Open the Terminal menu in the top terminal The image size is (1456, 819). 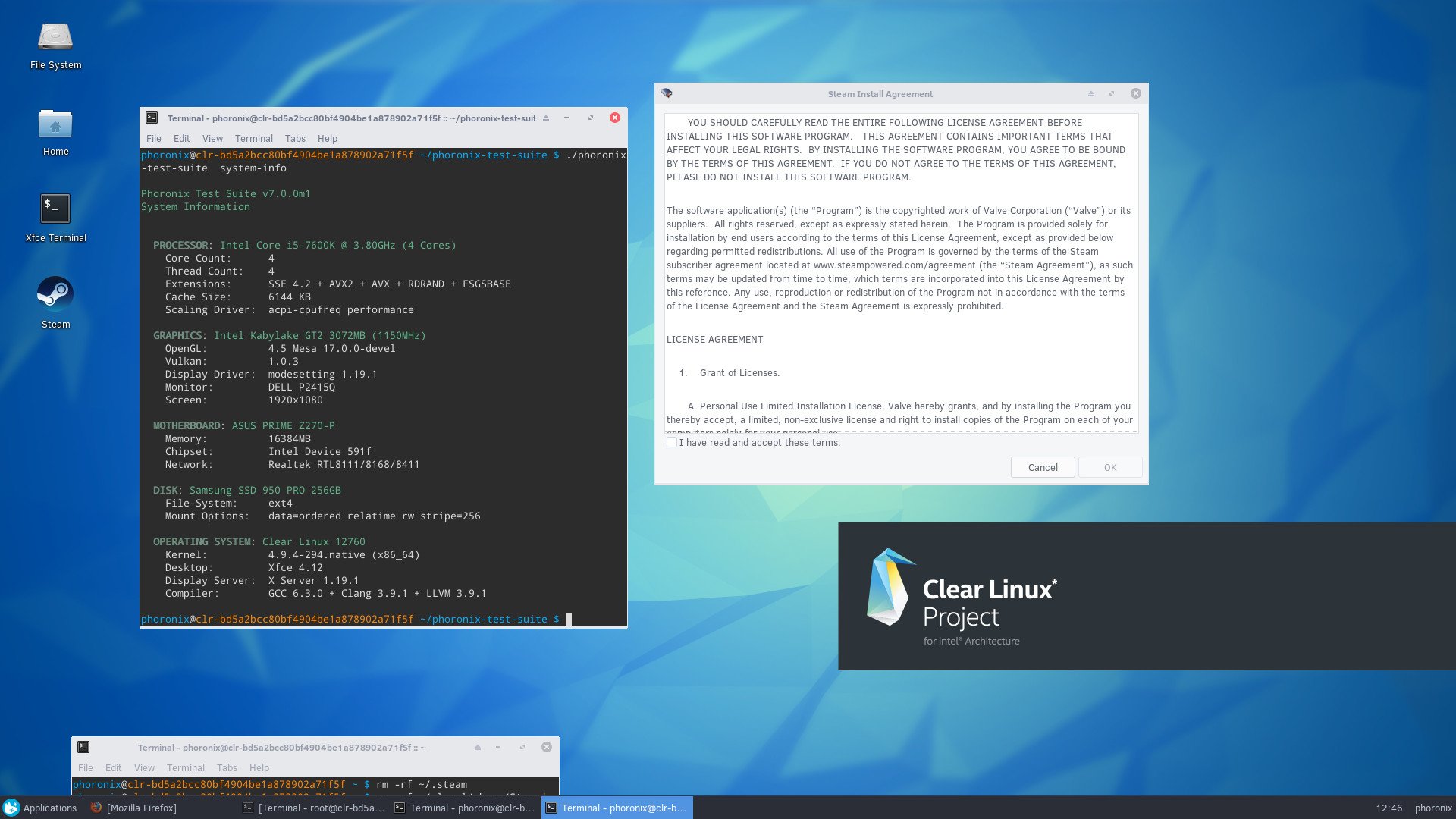click(253, 138)
